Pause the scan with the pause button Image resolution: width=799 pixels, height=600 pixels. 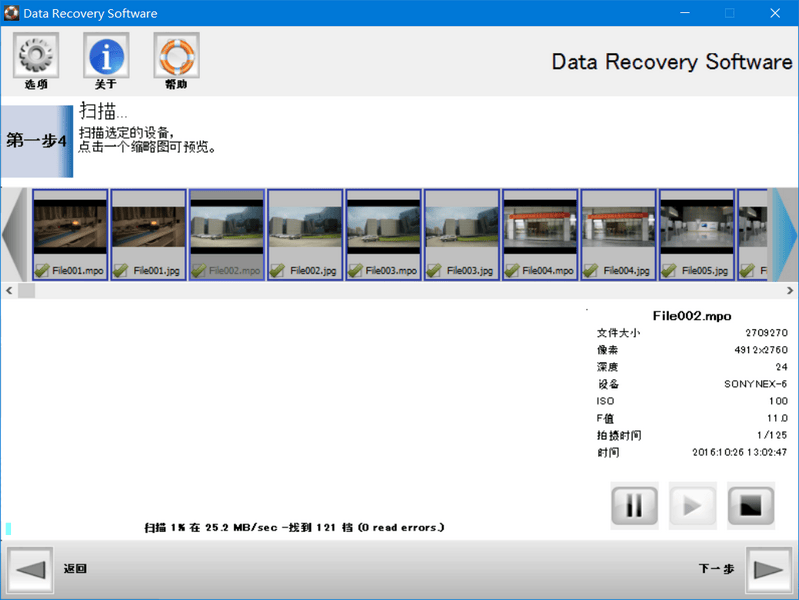click(634, 506)
